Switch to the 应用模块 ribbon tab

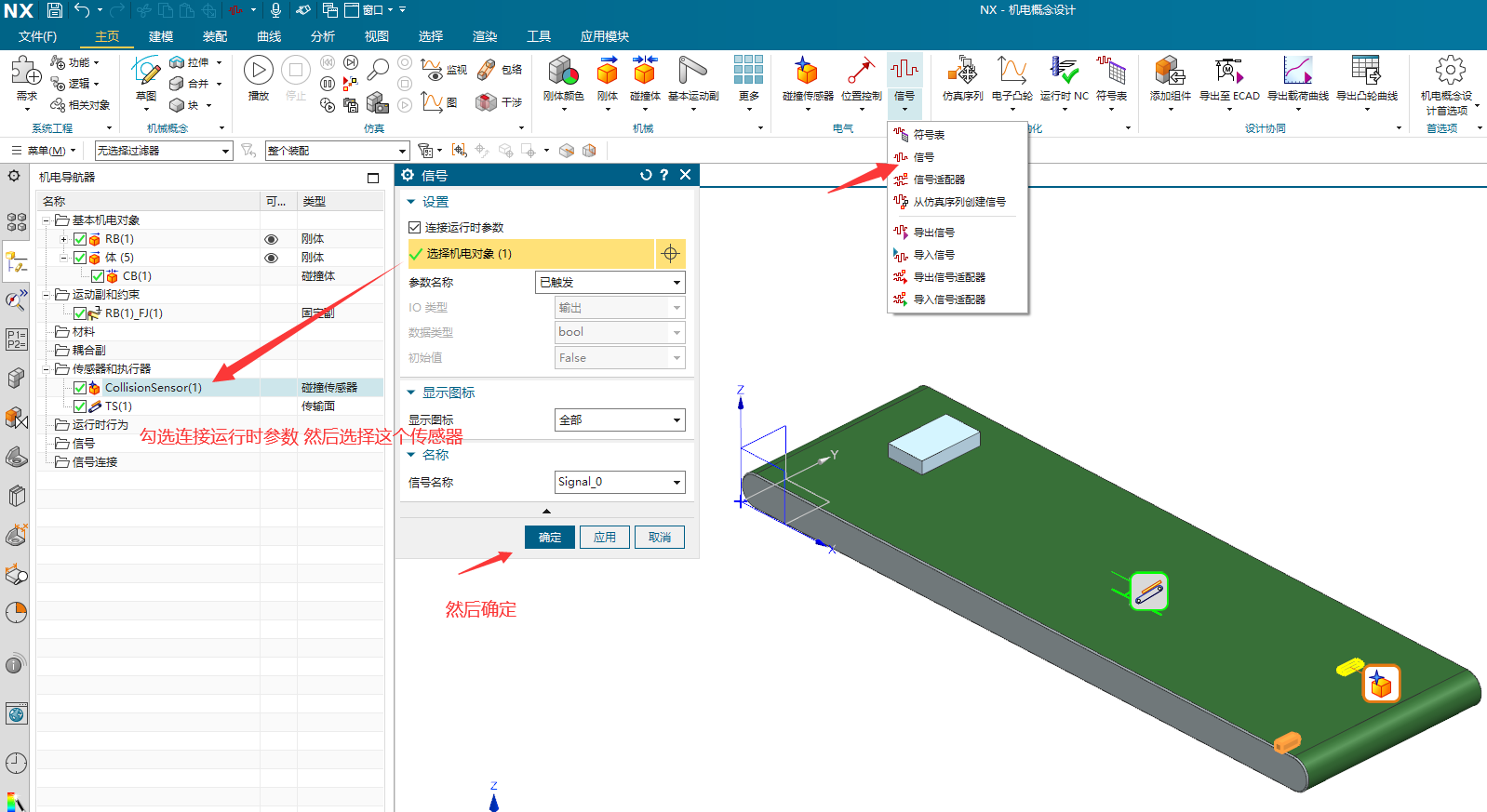click(605, 36)
